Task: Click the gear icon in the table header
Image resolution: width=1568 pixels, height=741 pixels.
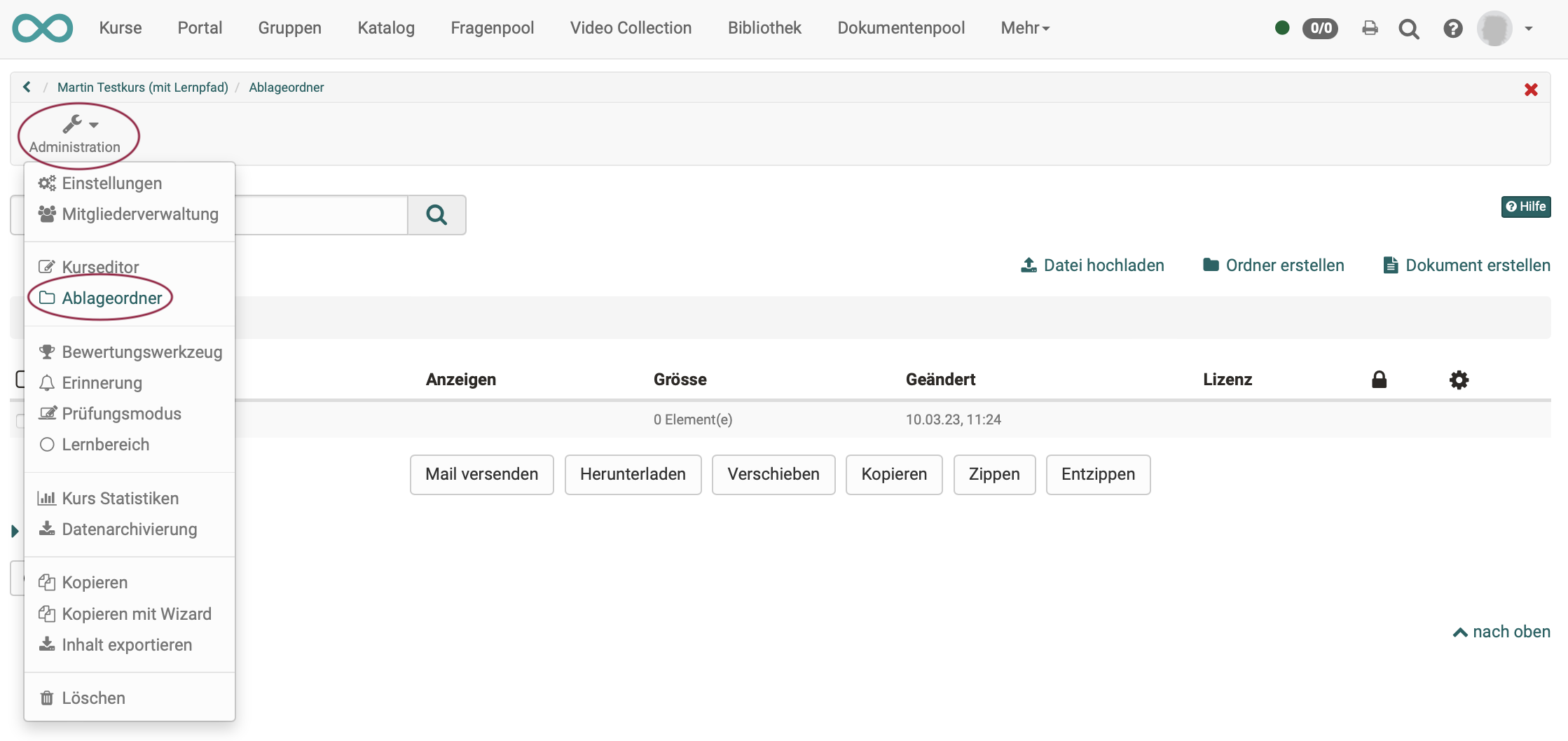Action: tap(1459, 380)
